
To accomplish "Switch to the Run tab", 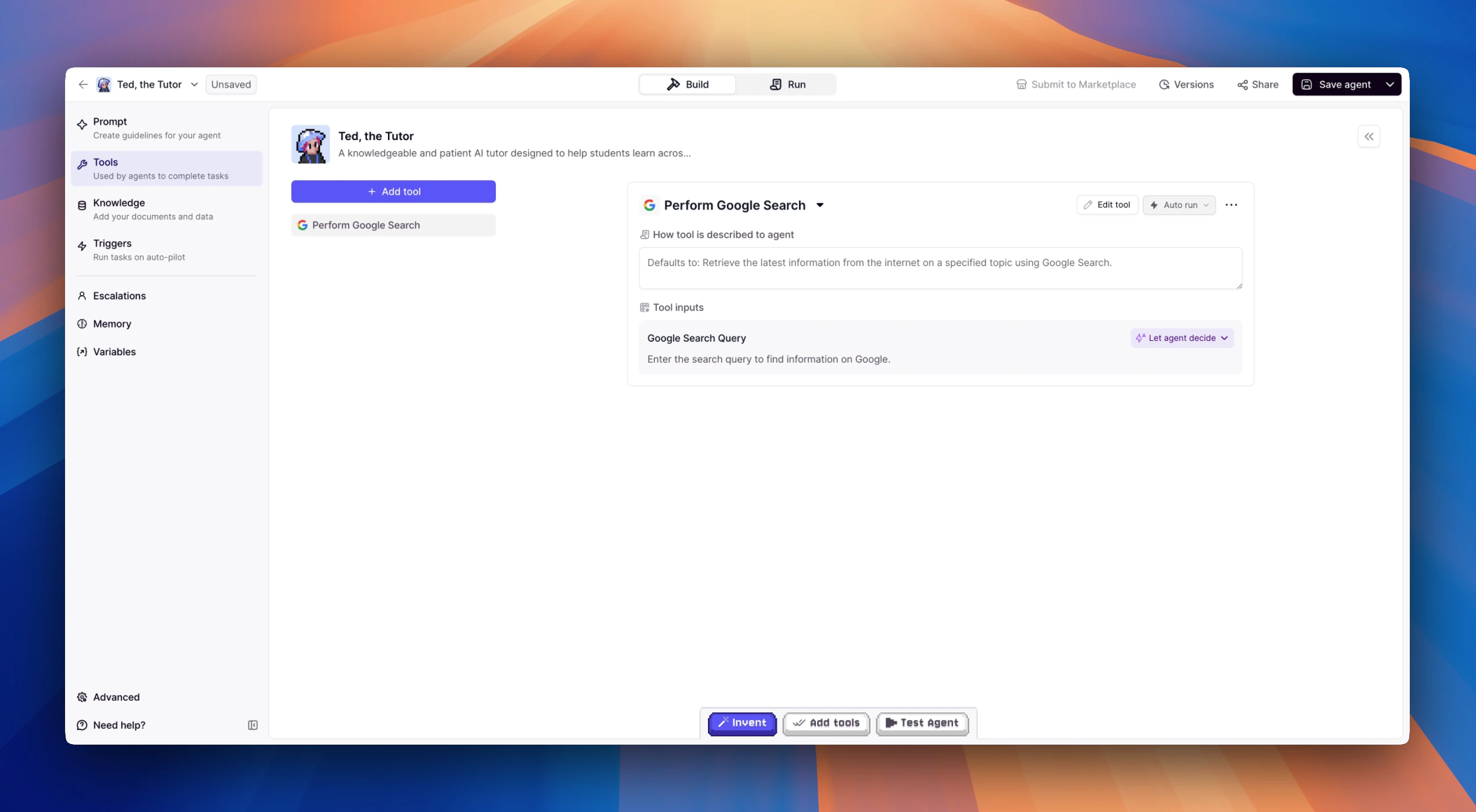I will tap(787, 84).
